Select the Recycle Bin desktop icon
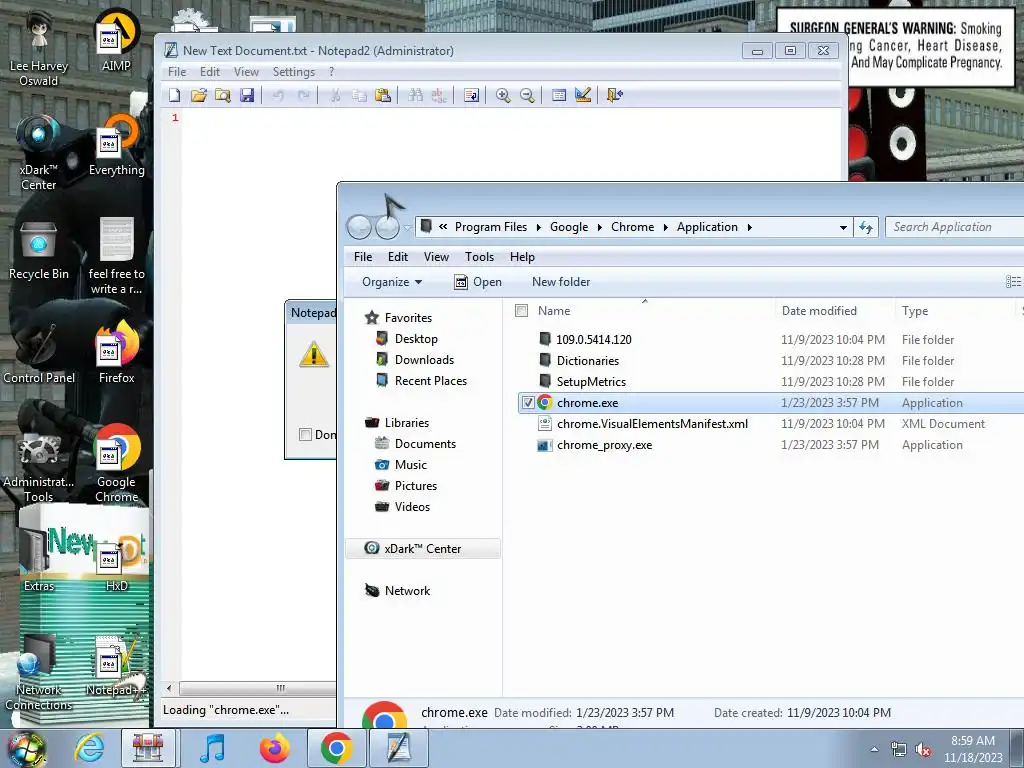This screenshot has width=1024, height=768. [x=39, y=251]
